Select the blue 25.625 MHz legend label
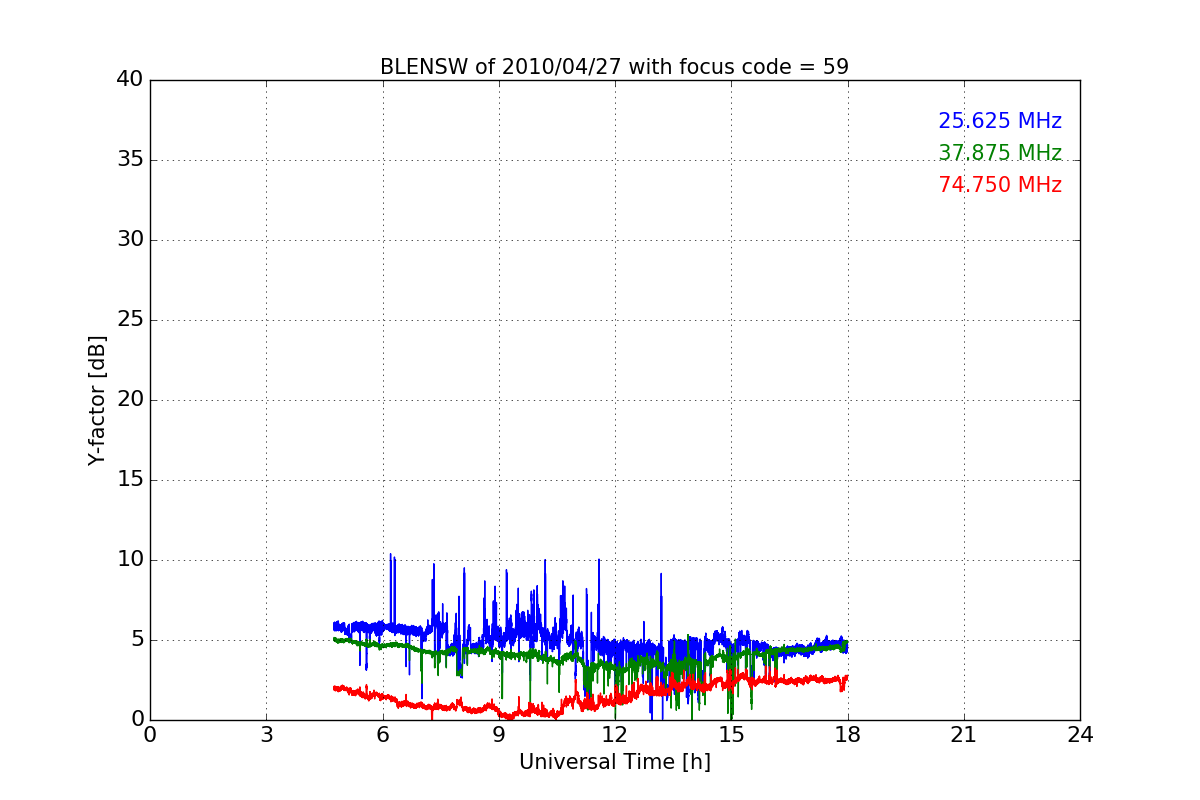The image size is (1200, 800). pos(1000,121)
